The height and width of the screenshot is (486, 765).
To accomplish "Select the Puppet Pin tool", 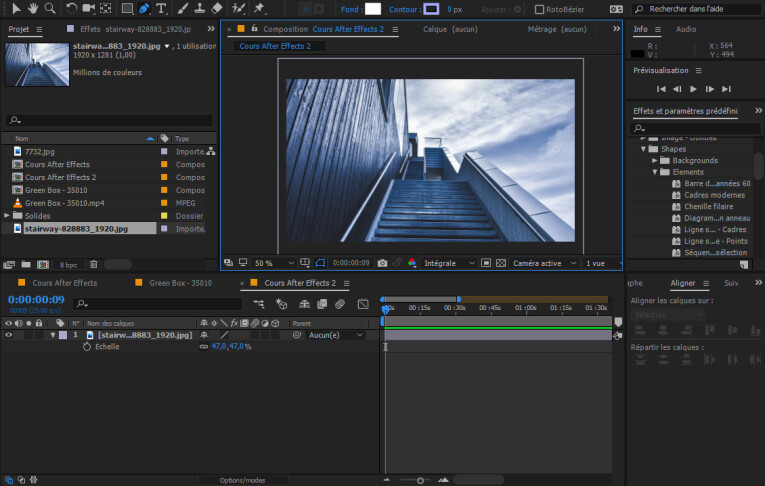I will click(259, 8).
